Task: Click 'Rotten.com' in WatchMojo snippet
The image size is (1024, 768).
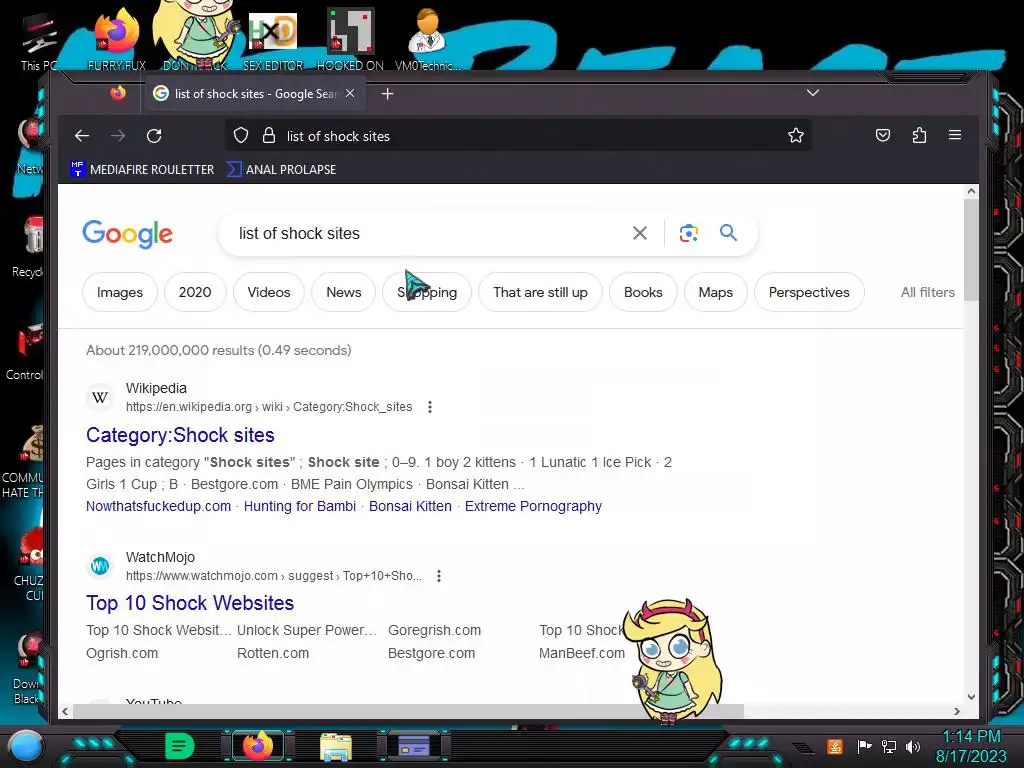Action: tap(273, 653)
